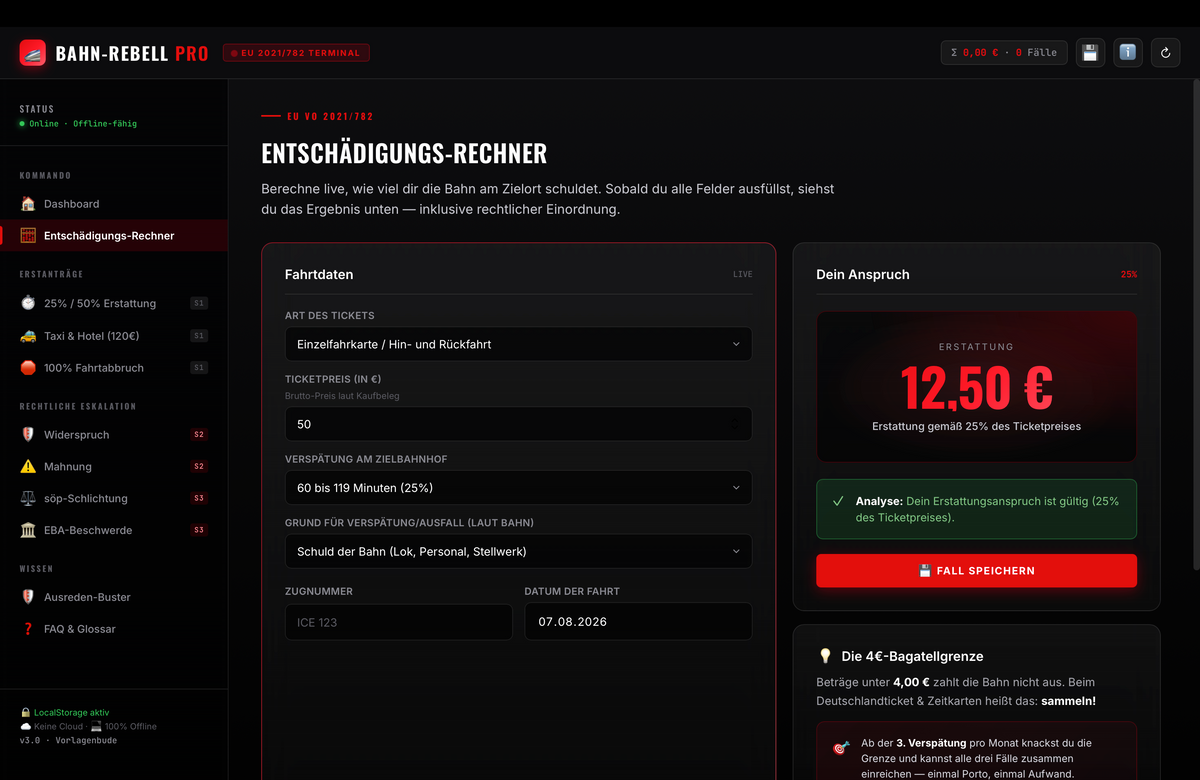
Task: Click the S1 badge next to 100% Fahrtabbruch
Action: (x=199, y=368)
